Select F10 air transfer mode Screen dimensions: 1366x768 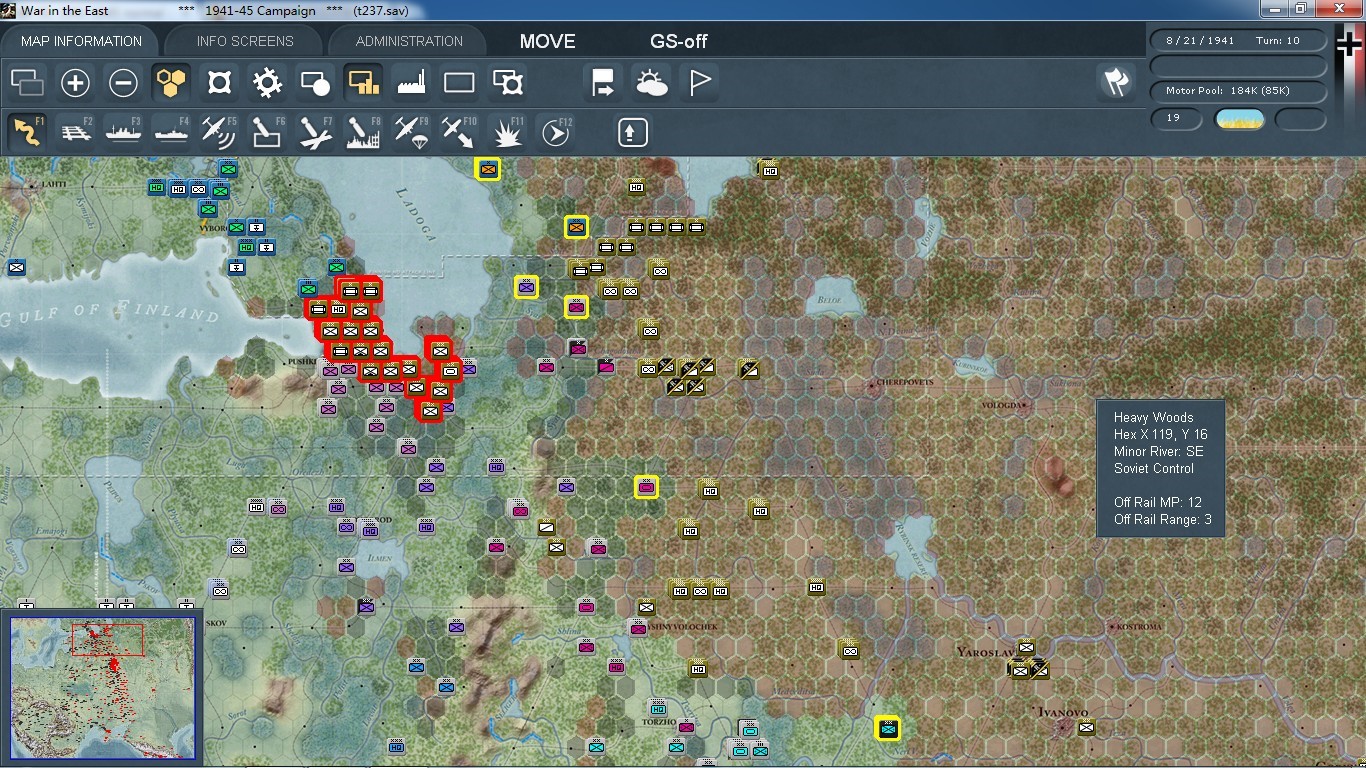[459, 132]
